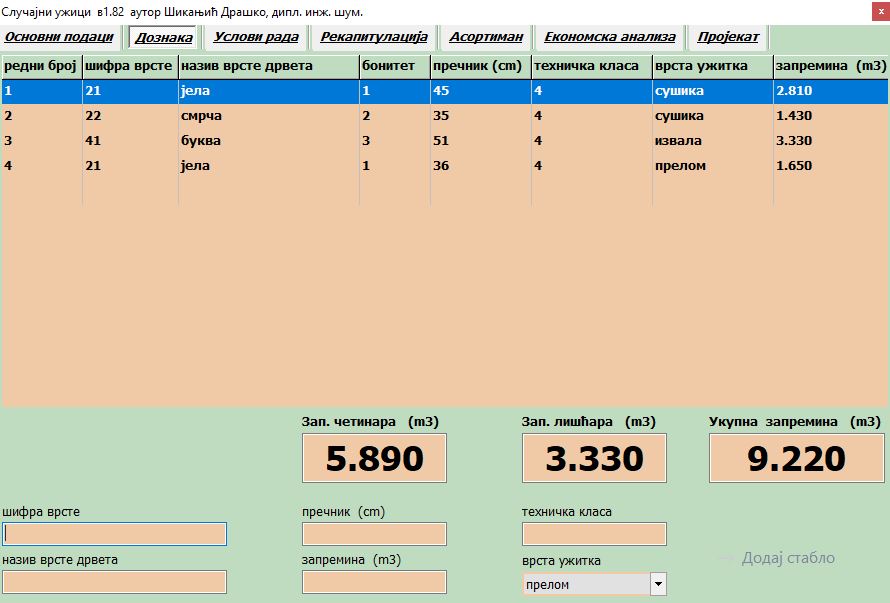This screenshot has height=603, width=890.
Task: Click the пречник (cm) input field
Action: coord(374,534)
